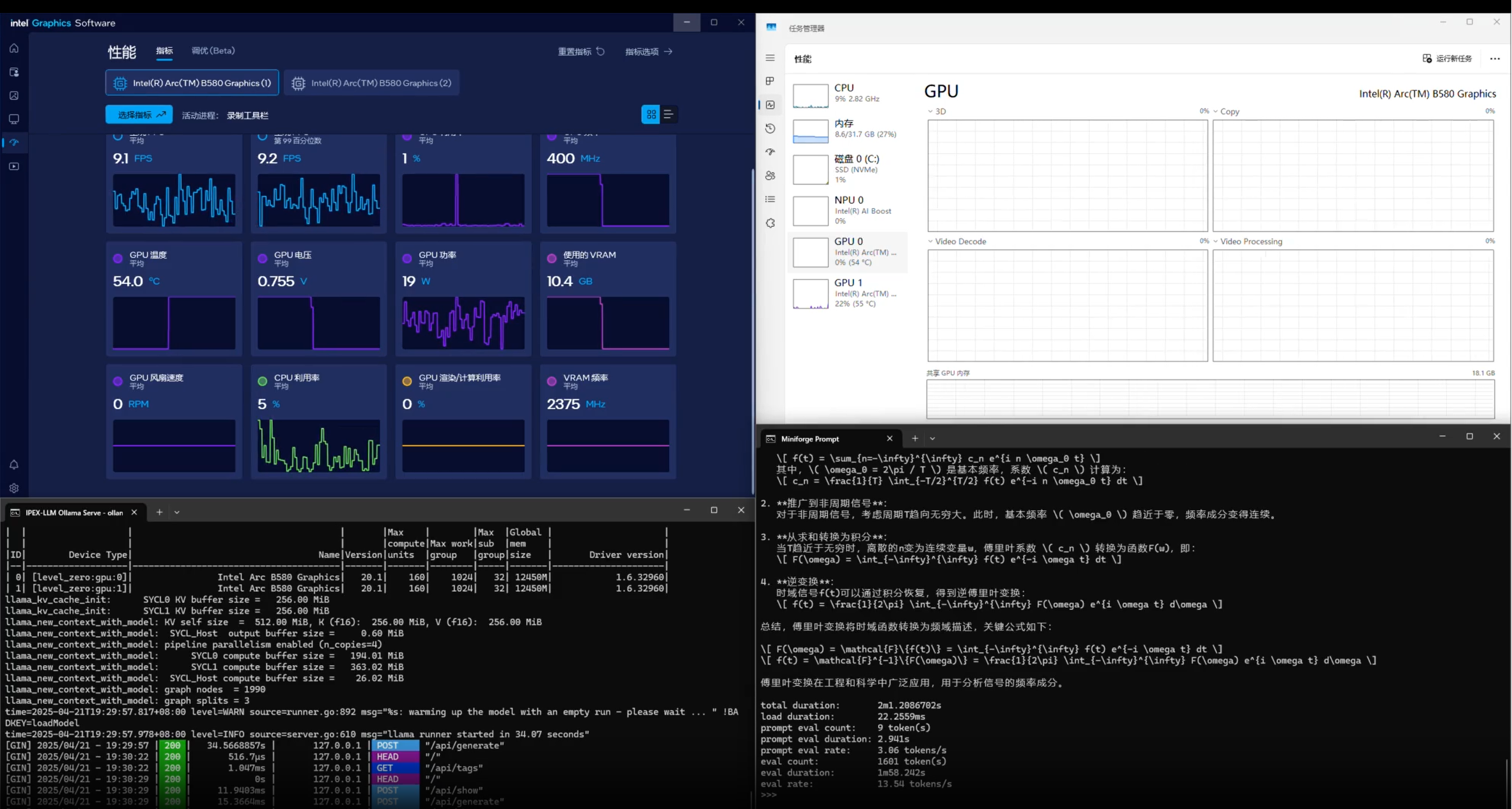This screenshot has width=1512, height=809.
Task: Close the Miniforge Prompt tab
Action: click(x=890, y=439)
